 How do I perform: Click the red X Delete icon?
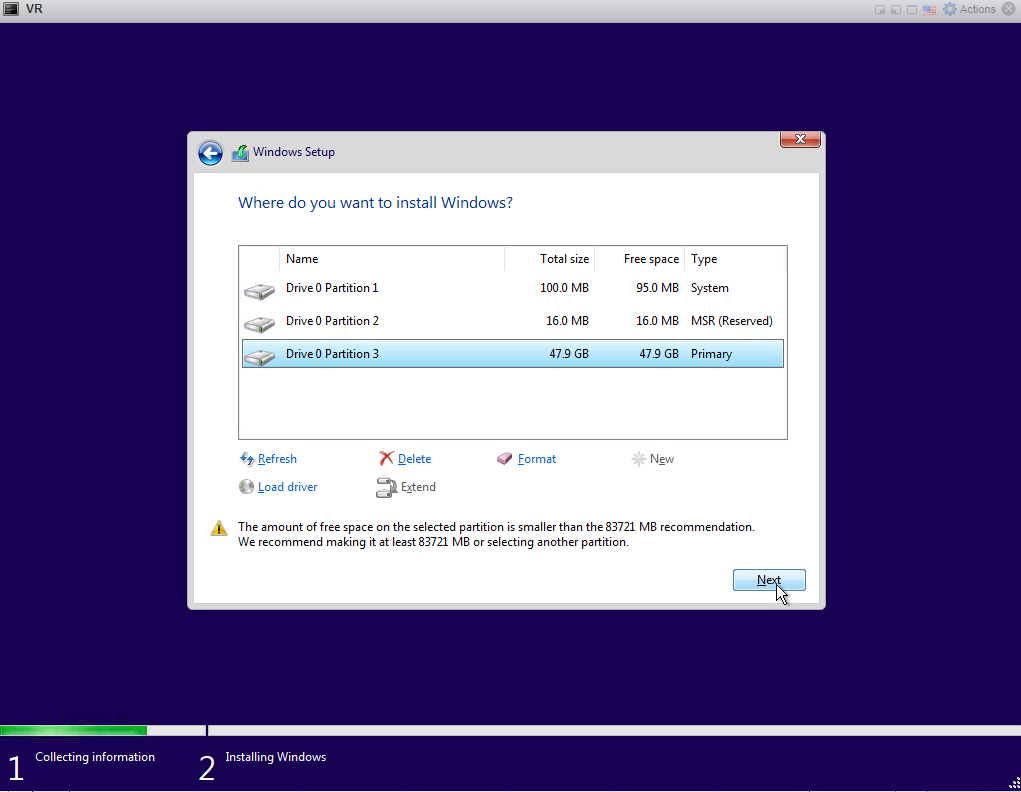pyautogui.click(x=386, y=459)
